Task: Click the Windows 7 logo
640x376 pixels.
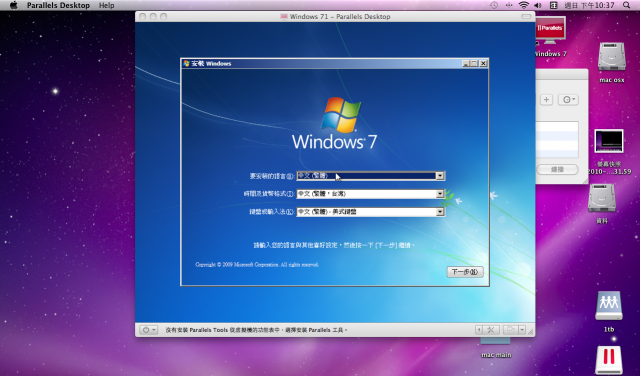Action: [x=334, y=124]
